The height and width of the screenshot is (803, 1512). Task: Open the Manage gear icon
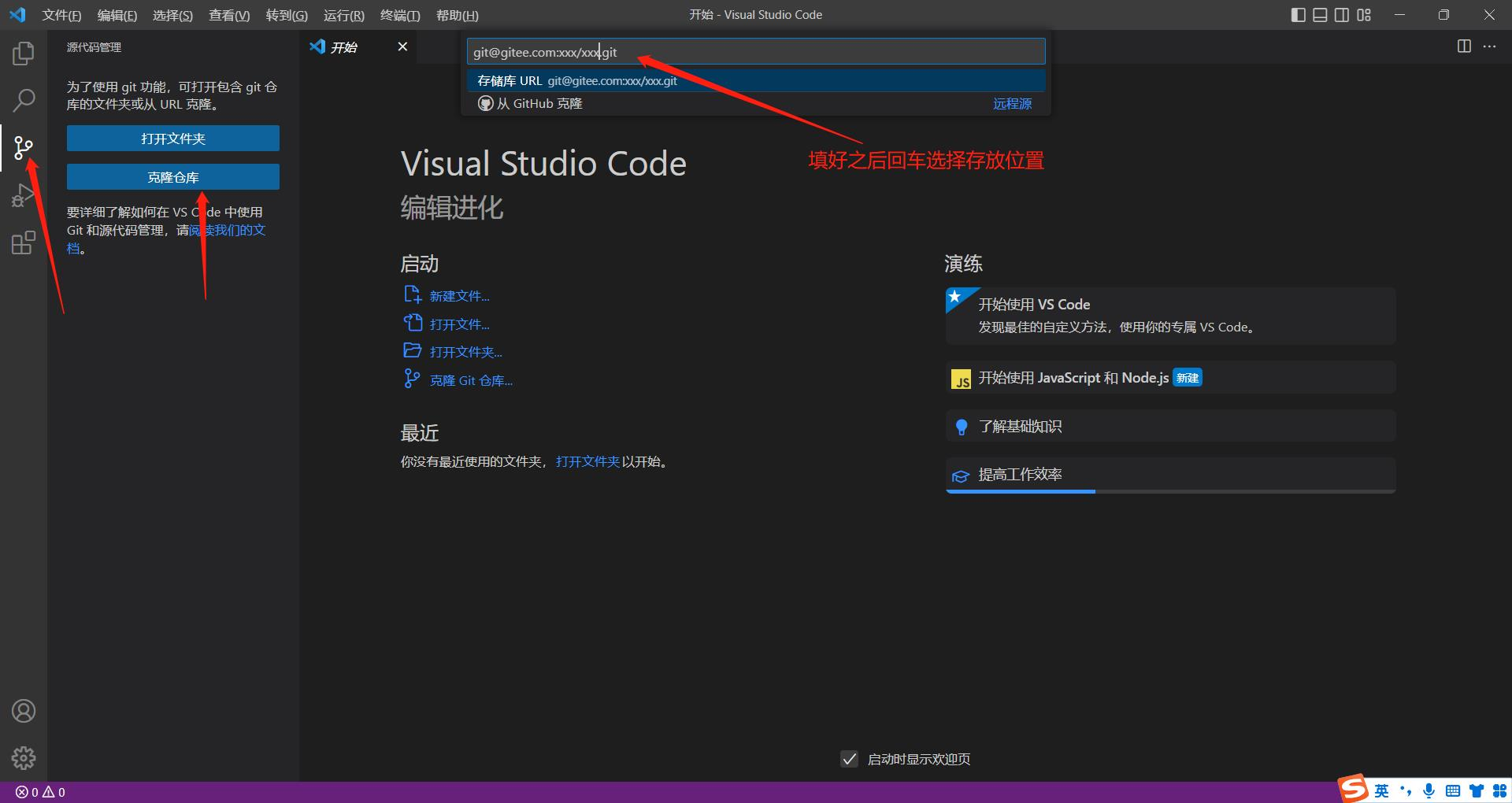pos(24,757)
